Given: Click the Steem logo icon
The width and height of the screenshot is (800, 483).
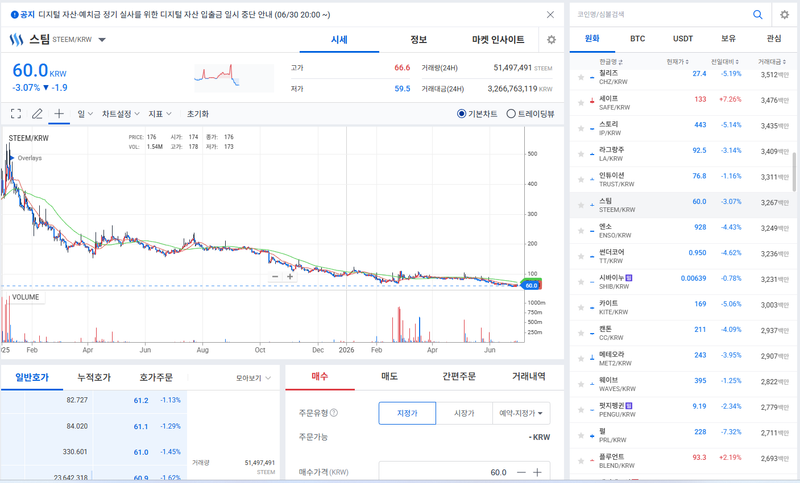Looking at the screenshot, I should [x=16, y=39].
